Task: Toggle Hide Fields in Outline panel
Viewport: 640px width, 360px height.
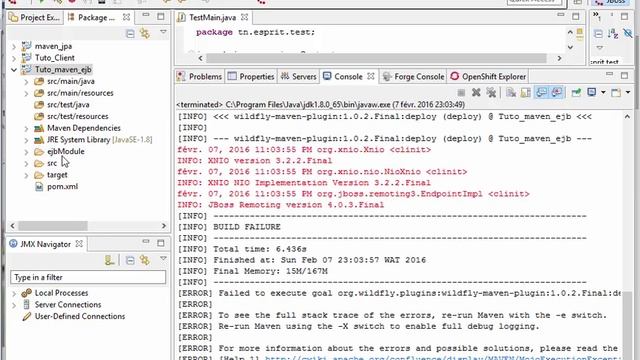Action: click(628, 34)
